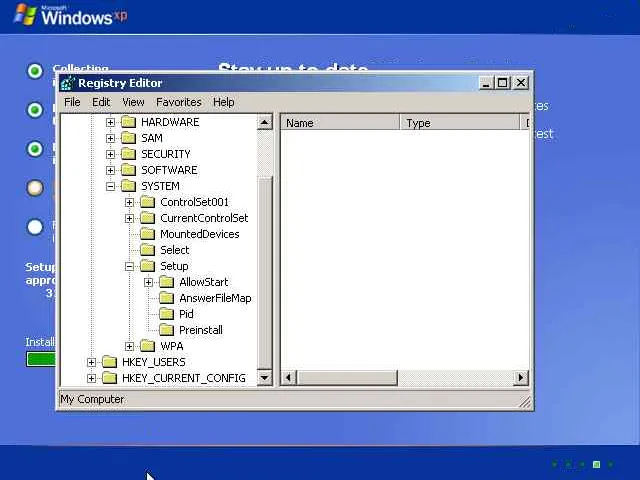640x480 pixels.
Task: Click the SAM folder icon
Action: pyautogui.click(x=129, y=138)
